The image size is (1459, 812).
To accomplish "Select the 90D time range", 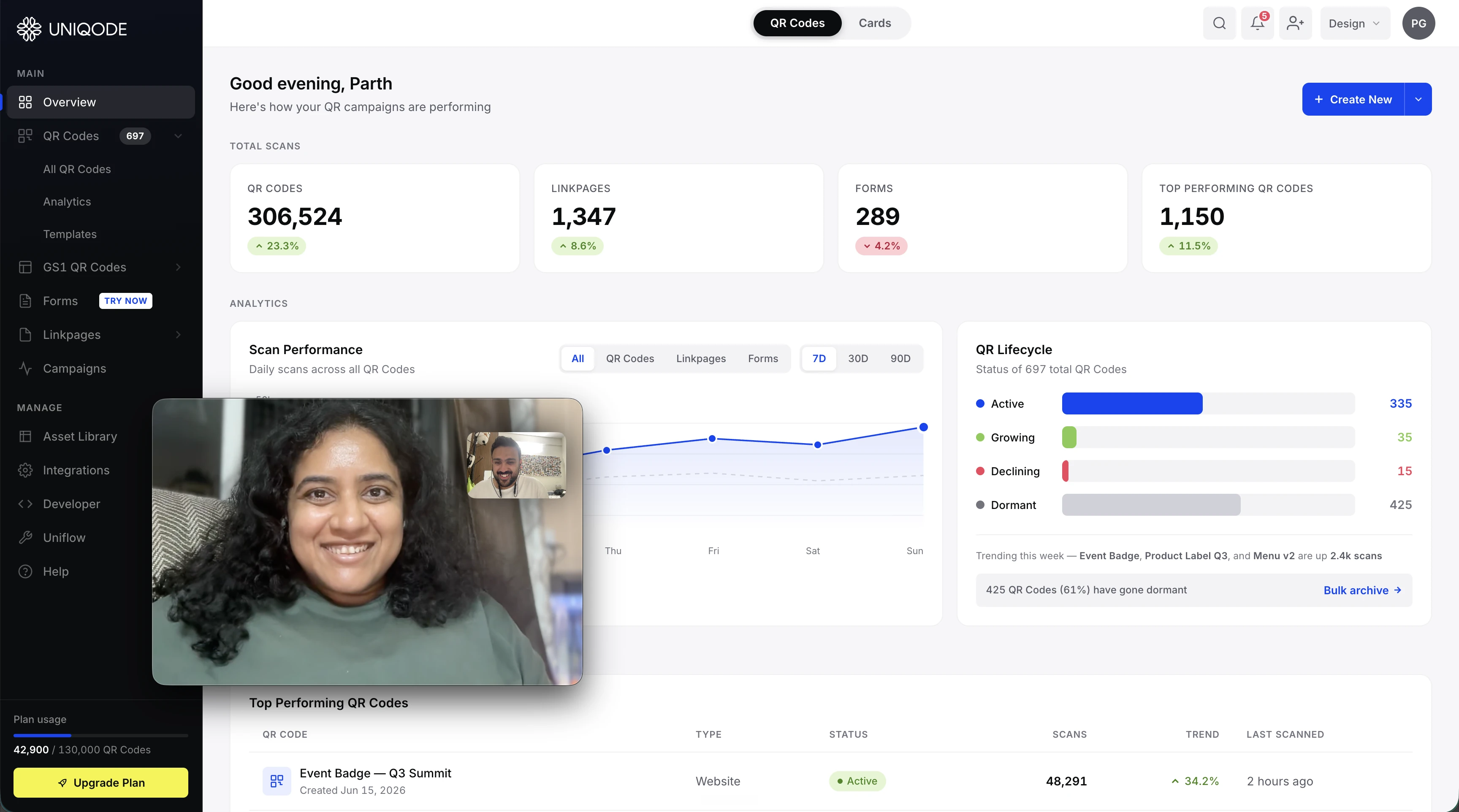I will point(900,358).
